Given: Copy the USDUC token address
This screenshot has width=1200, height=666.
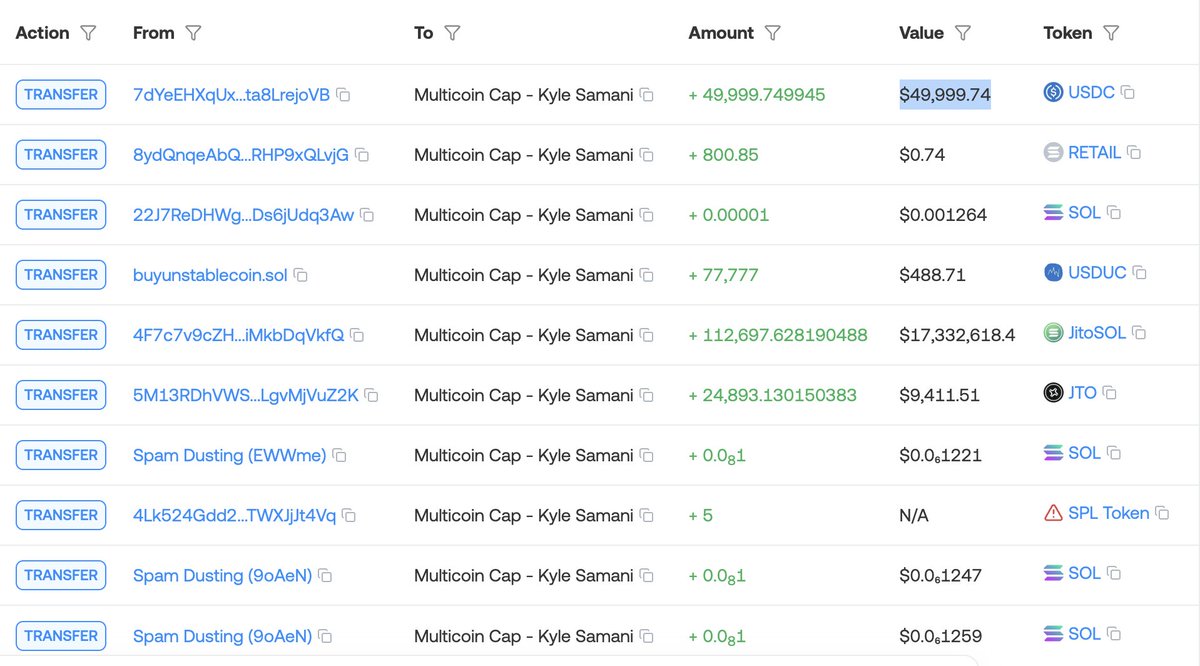Looking at the screenshot, I should (x=1139, y=272).
